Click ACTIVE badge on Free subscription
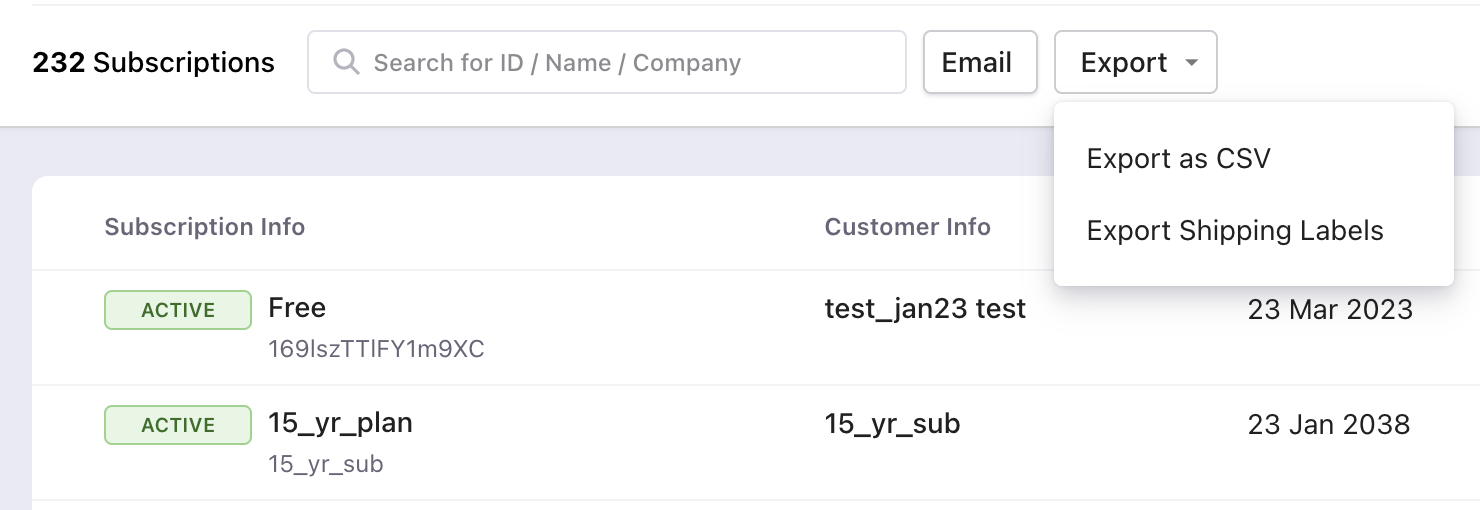The image size is (1480, 510). 178,310
